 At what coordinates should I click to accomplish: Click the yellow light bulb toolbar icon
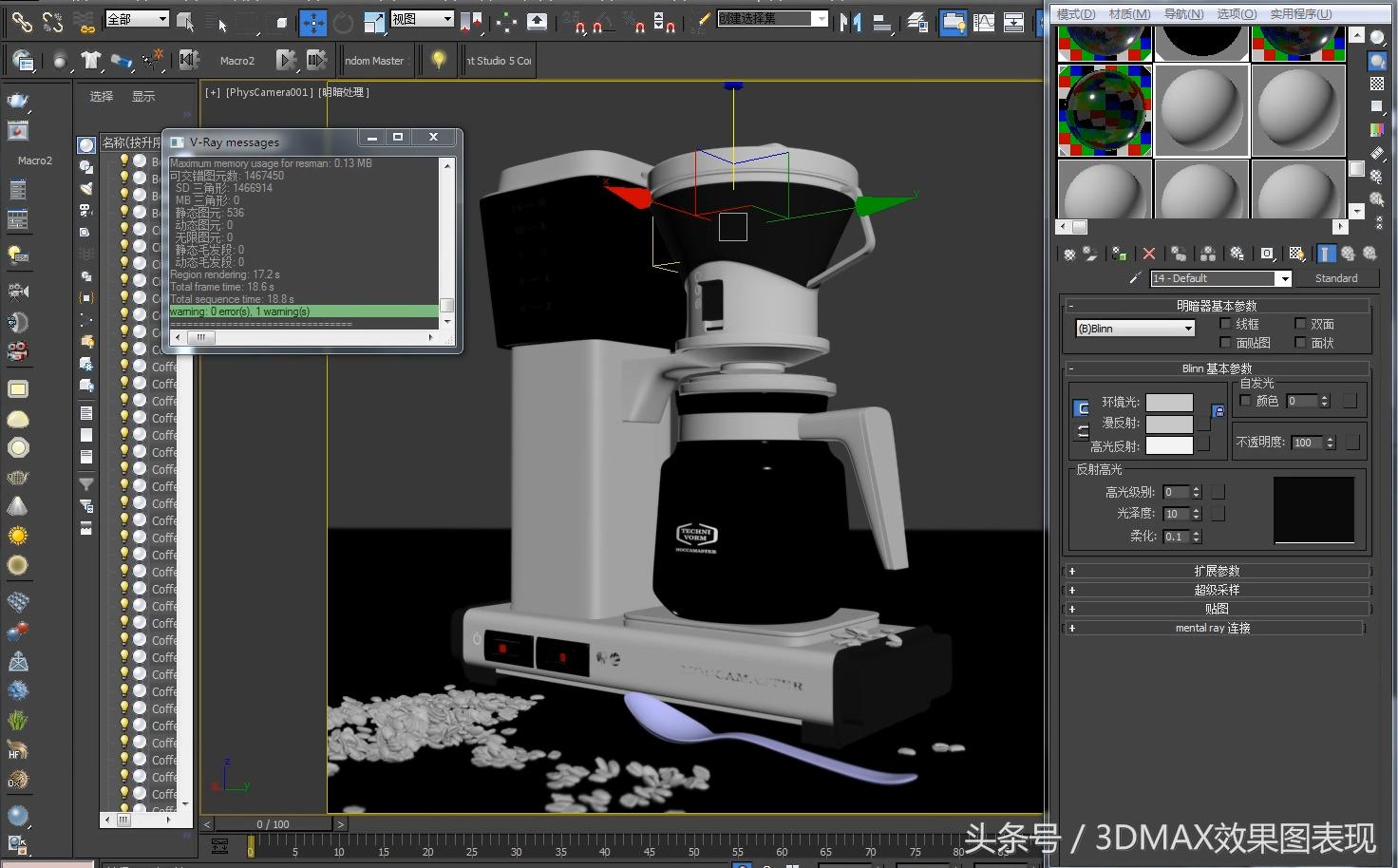point(438,60)
